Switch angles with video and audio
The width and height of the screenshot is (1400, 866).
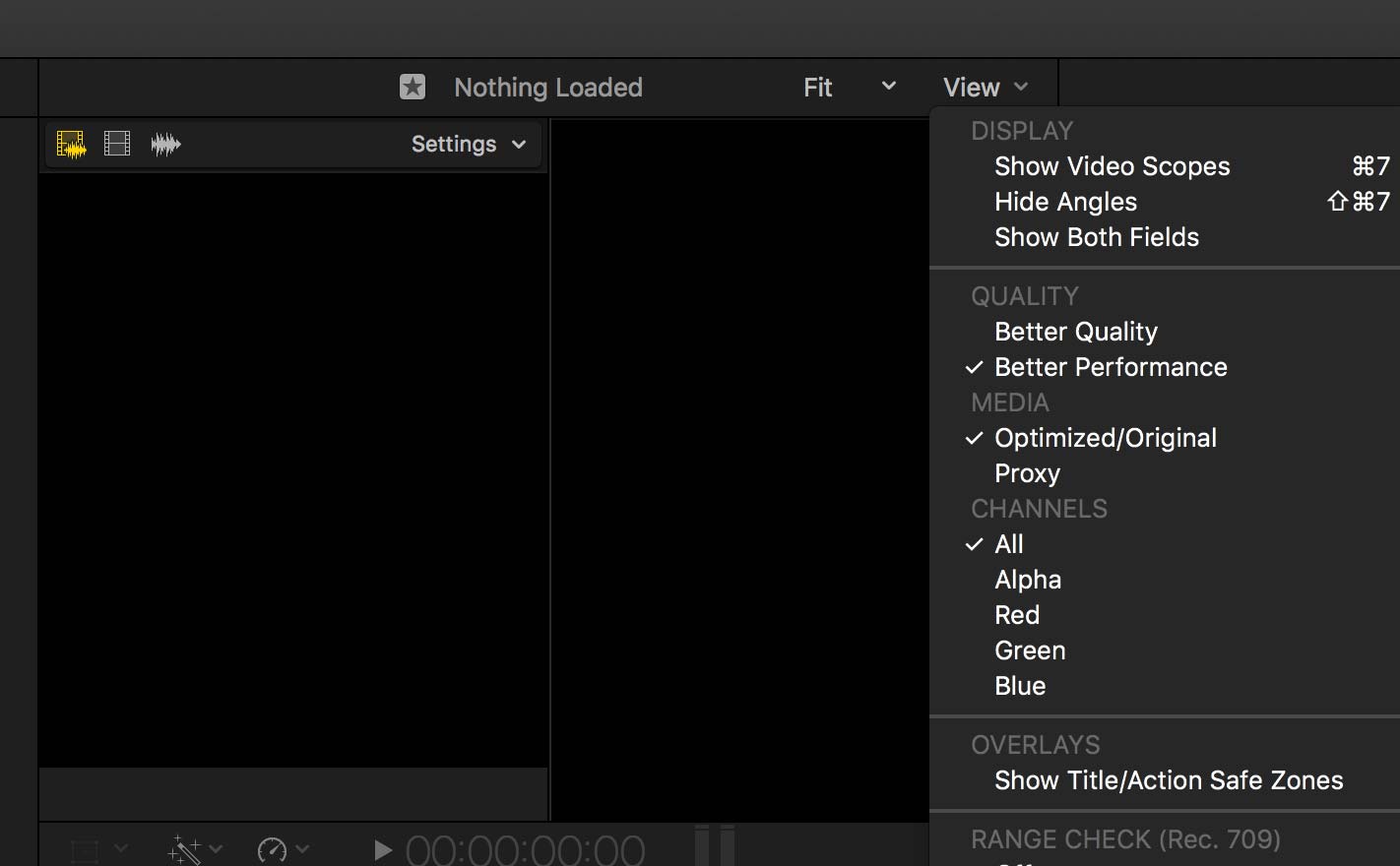tap(71, 145)
